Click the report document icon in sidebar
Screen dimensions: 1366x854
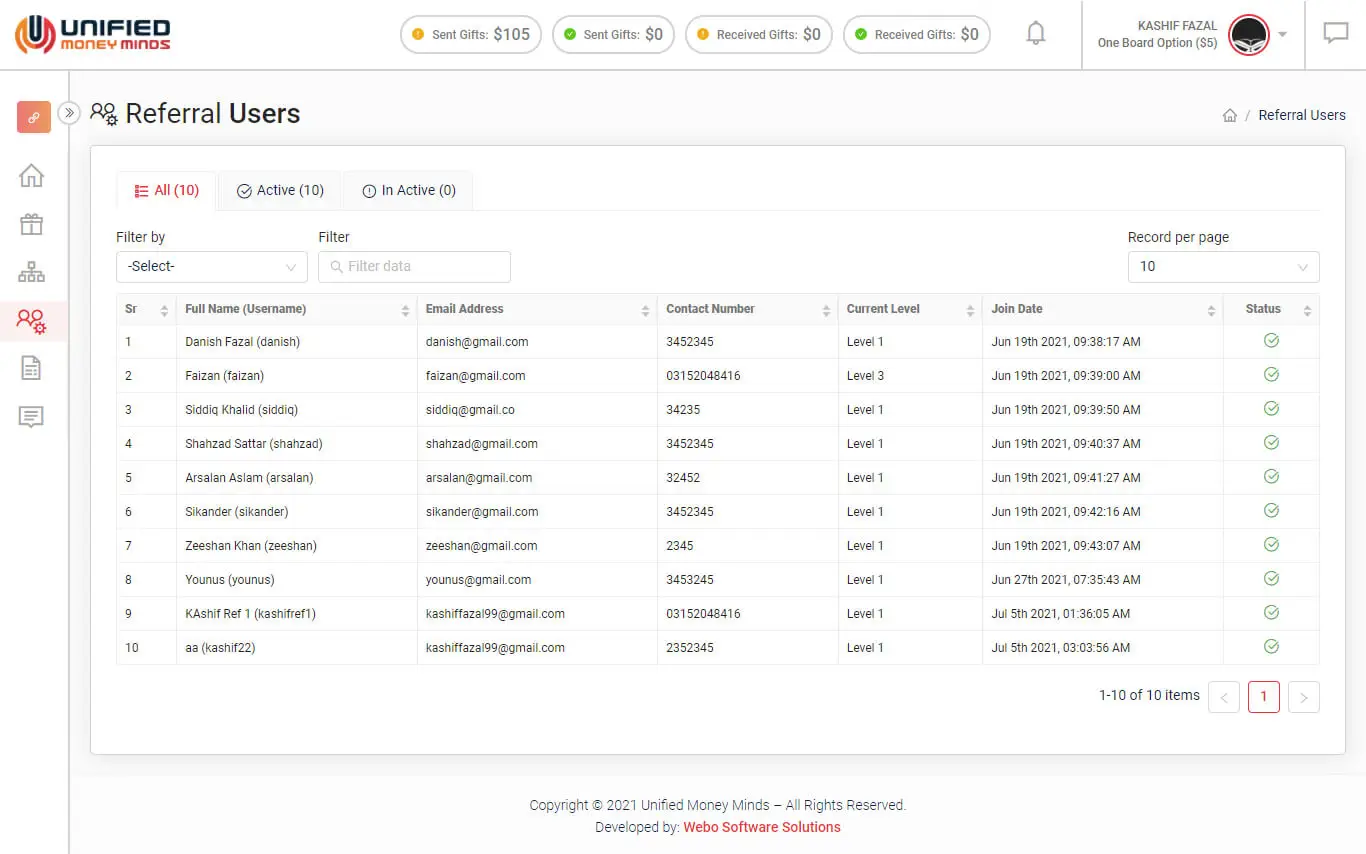(32, 369)
